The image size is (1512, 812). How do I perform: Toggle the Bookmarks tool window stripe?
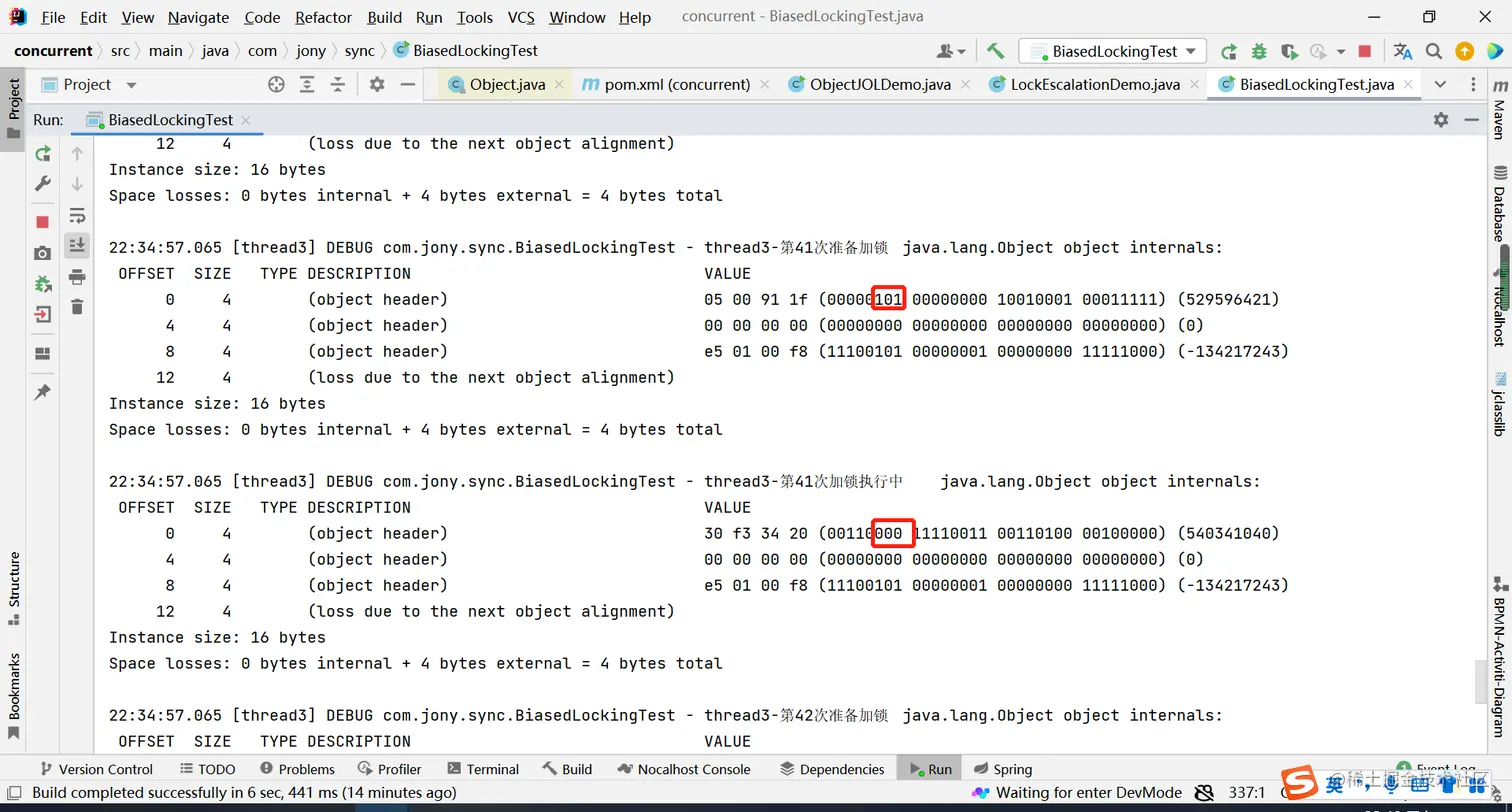click(14, 696)
